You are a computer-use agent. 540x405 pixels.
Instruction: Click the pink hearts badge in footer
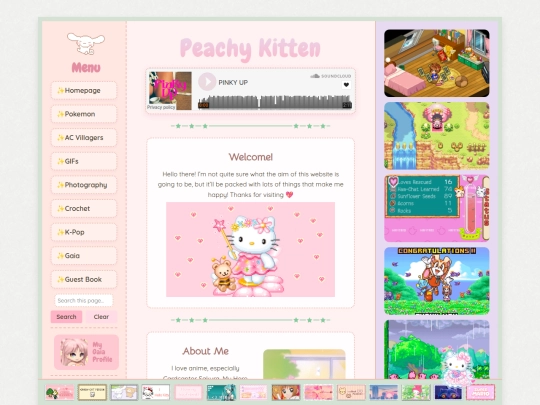click(318, 392)
